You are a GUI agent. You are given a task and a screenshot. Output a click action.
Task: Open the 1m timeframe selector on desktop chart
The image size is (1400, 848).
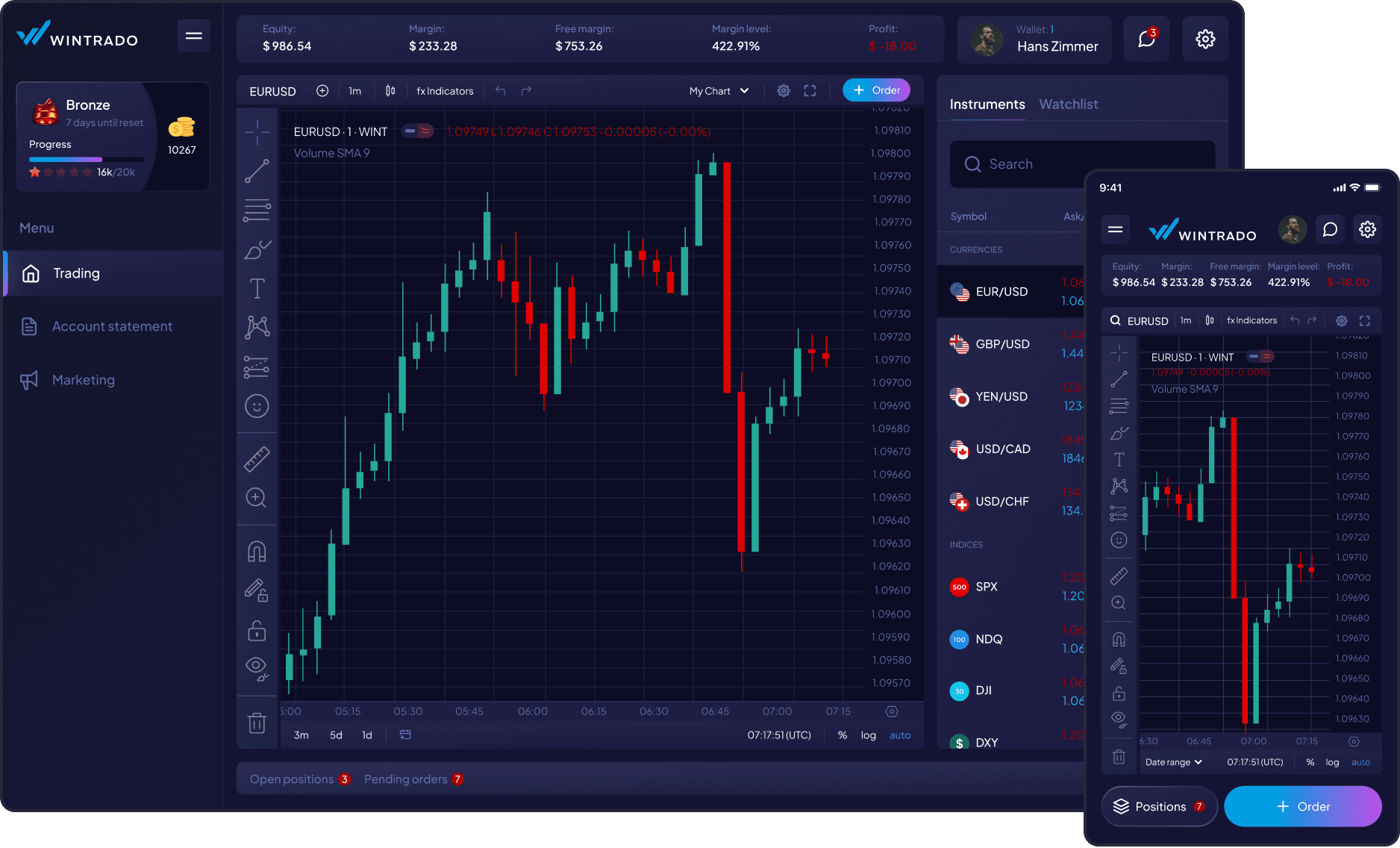point(355,91)
